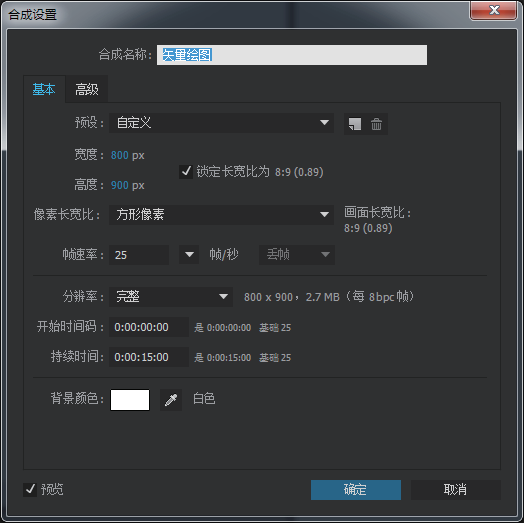524x523 pixels.
Task: Click the 取消 button
Action: (455, 490)
